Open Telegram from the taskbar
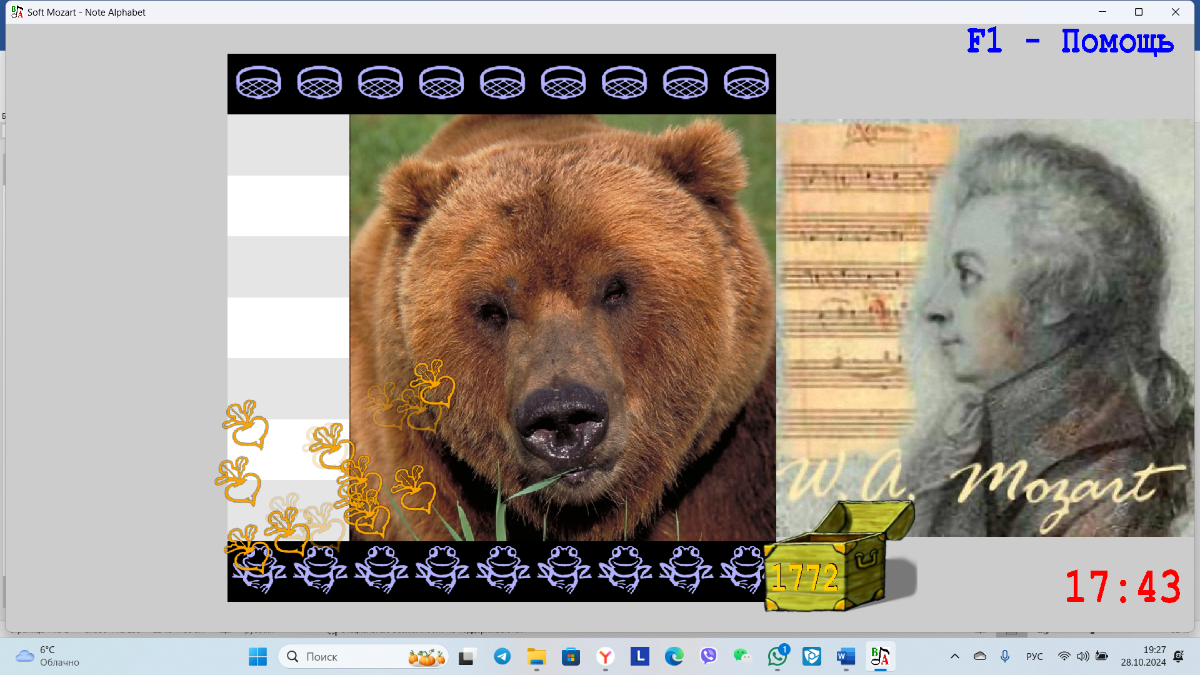Viewport: 1200px width, 675px height. (502, 657)
